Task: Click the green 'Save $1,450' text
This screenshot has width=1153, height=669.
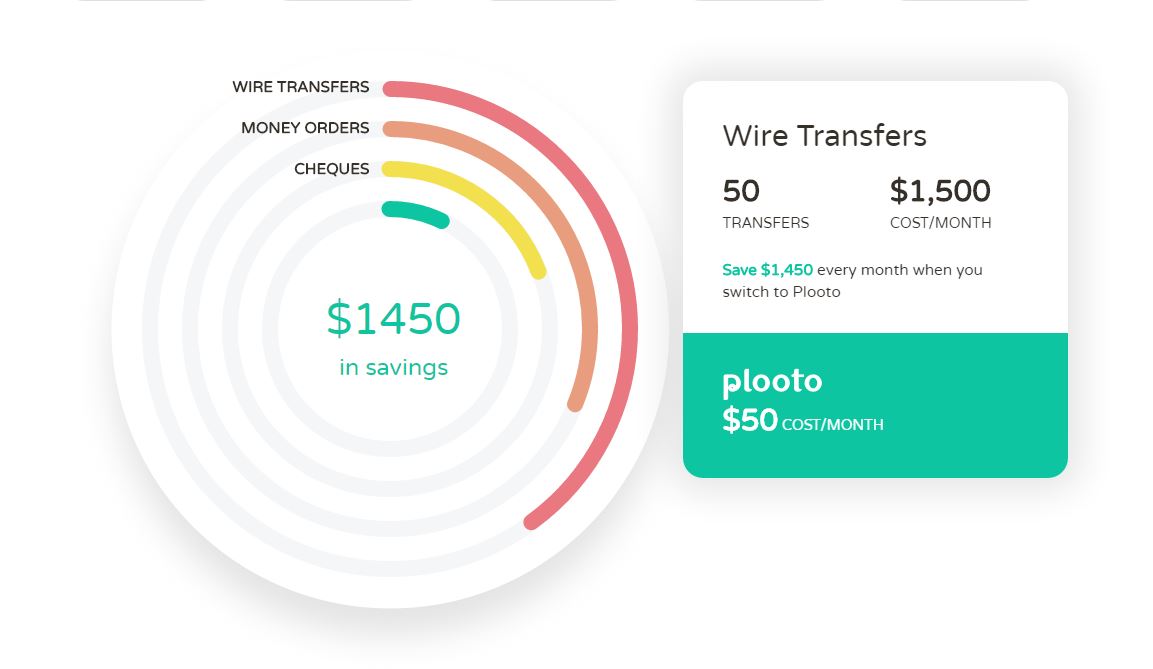Action: coord(767,270)
